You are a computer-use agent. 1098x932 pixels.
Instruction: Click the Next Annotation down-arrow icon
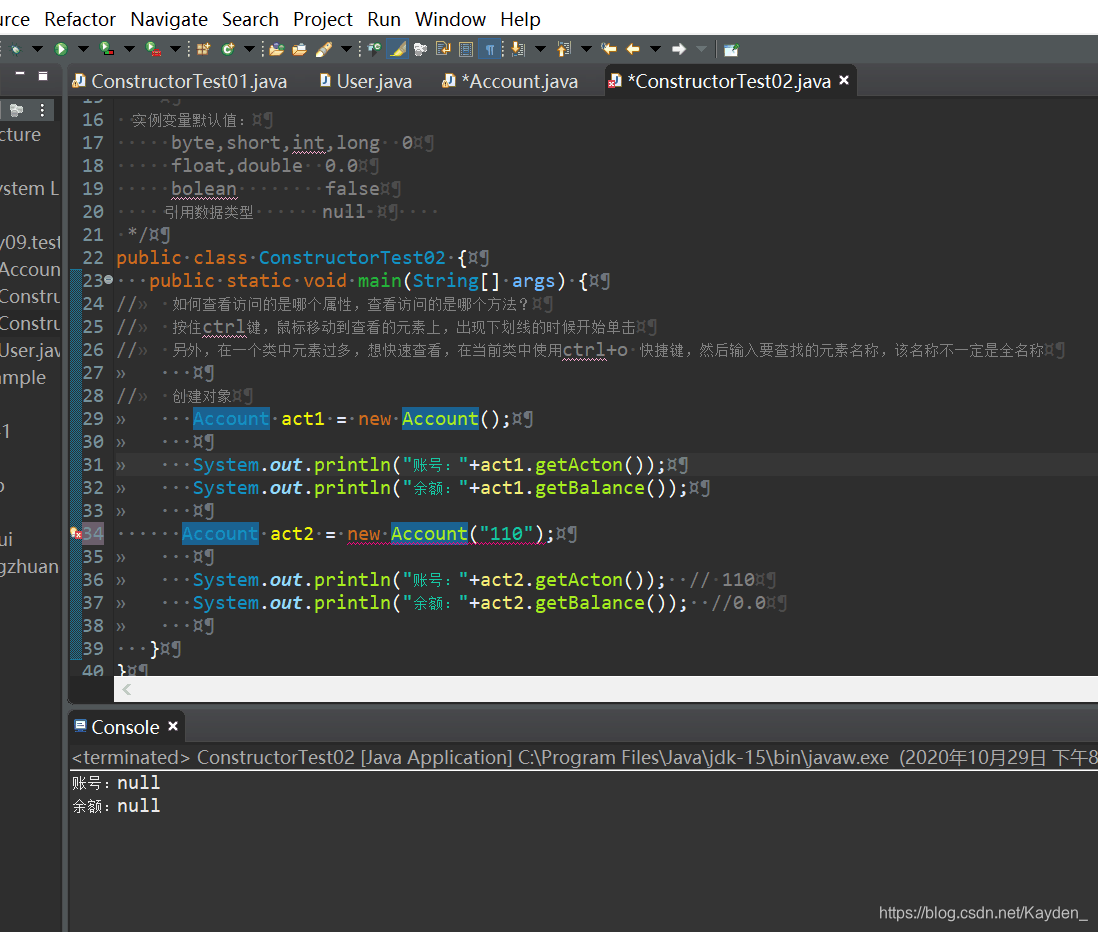pos(517,49)
